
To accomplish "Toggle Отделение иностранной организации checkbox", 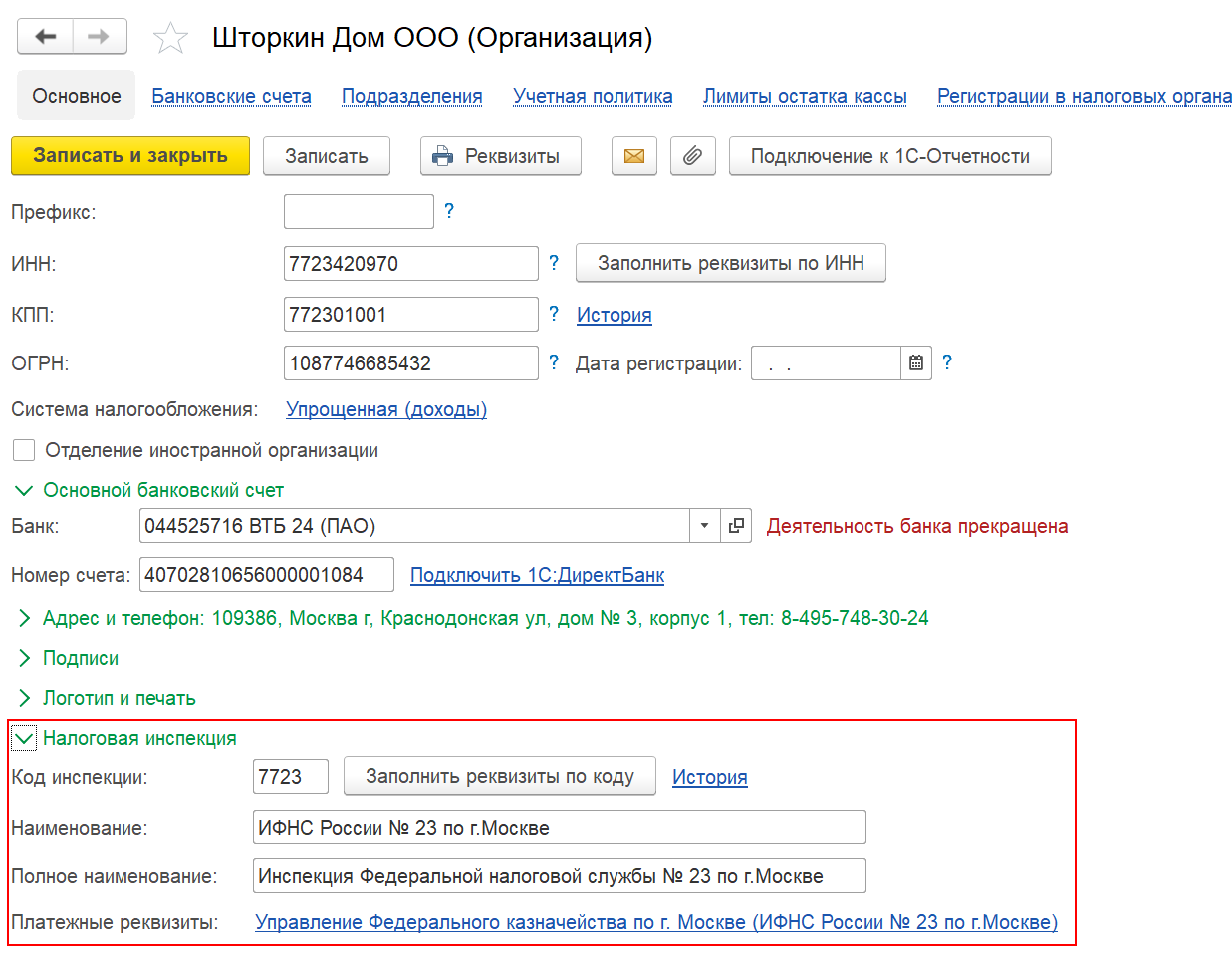I will click(24, 450).
